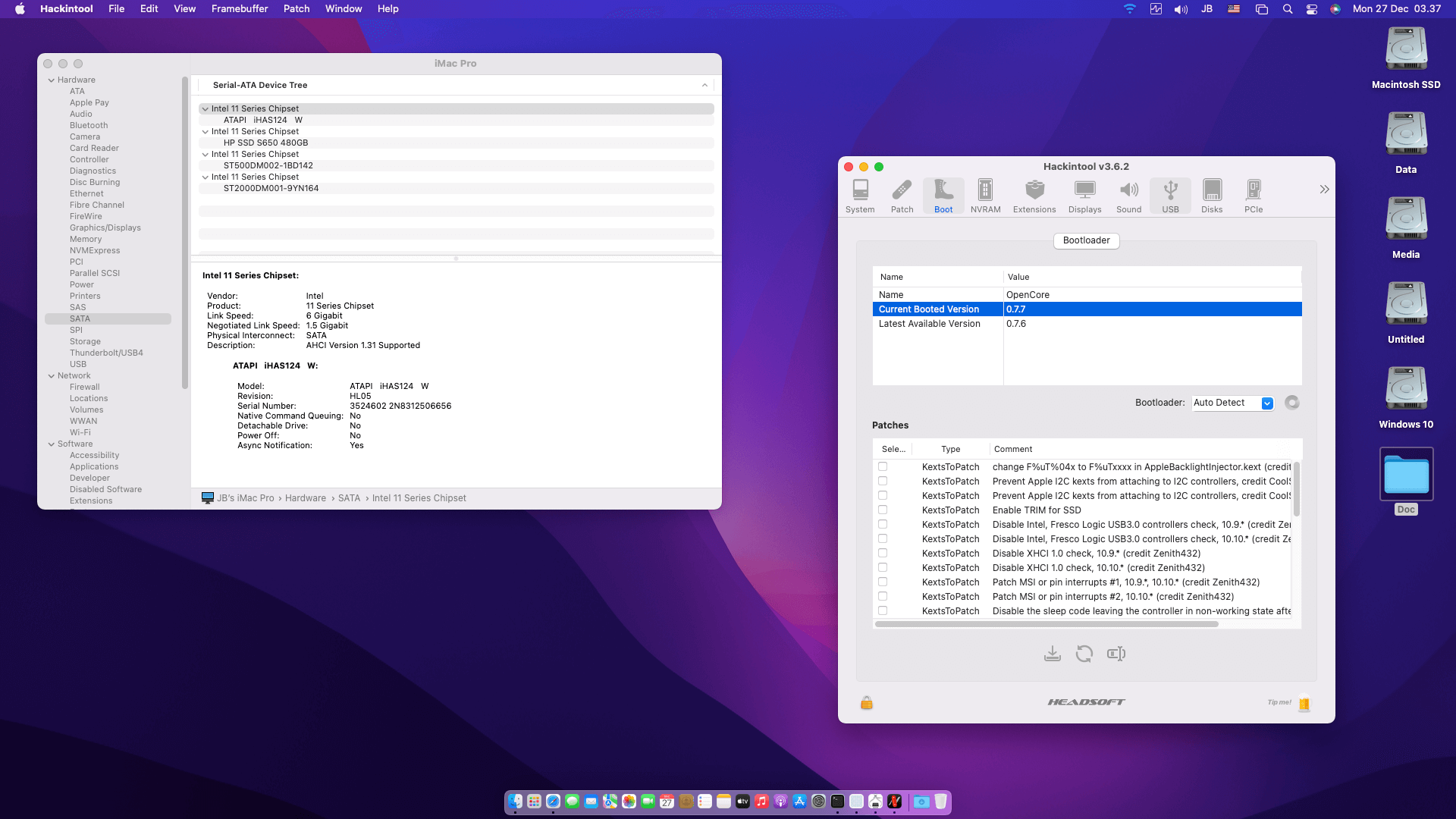Screen dimensions: 1456x819
Task: Click the circular-arrows refresh icon below the Patches table
Action: click(1084, 654)
